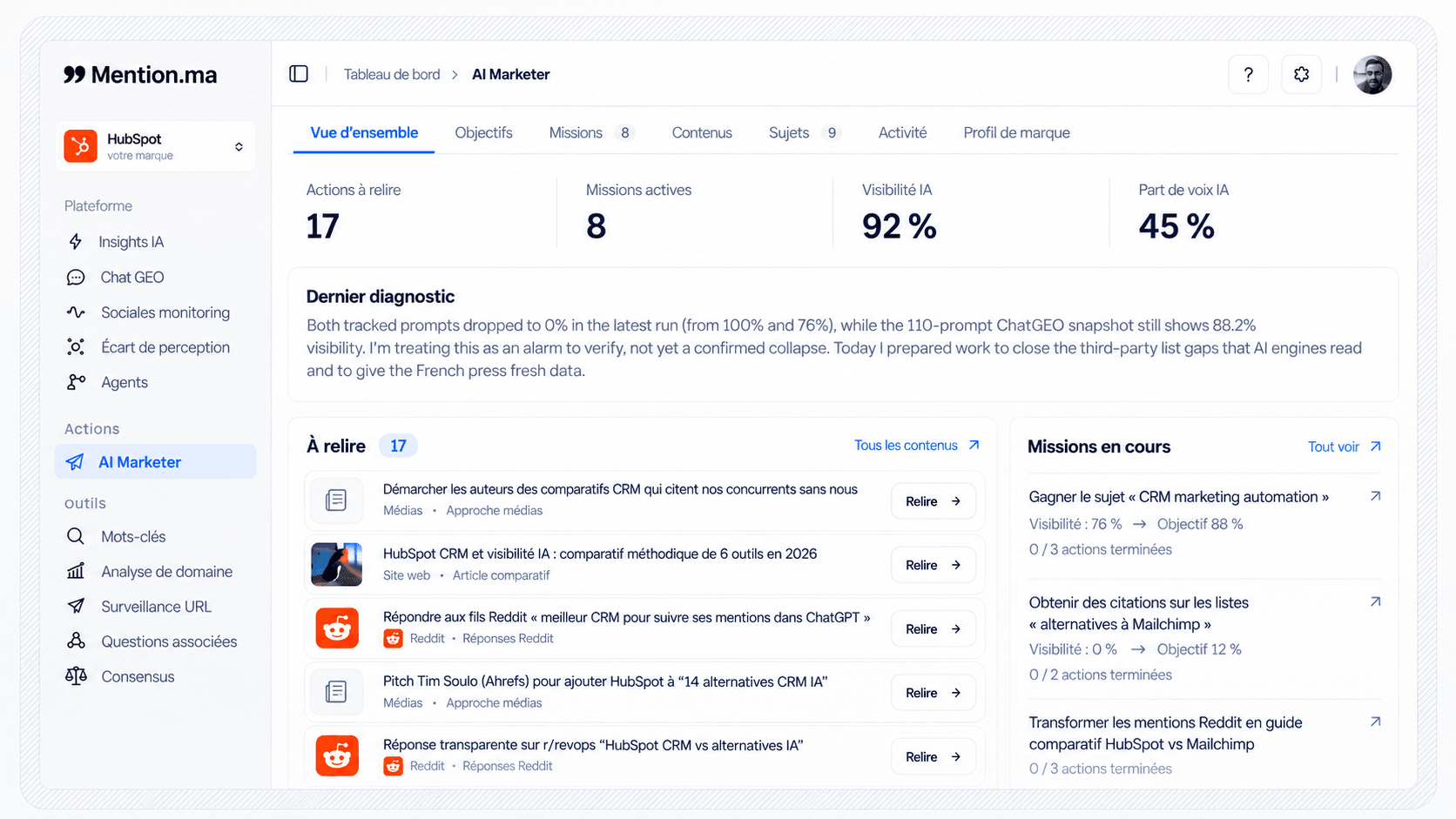
Task: Click Relire for Réponse transparente r/revops
Action: (x=933, y=757)
